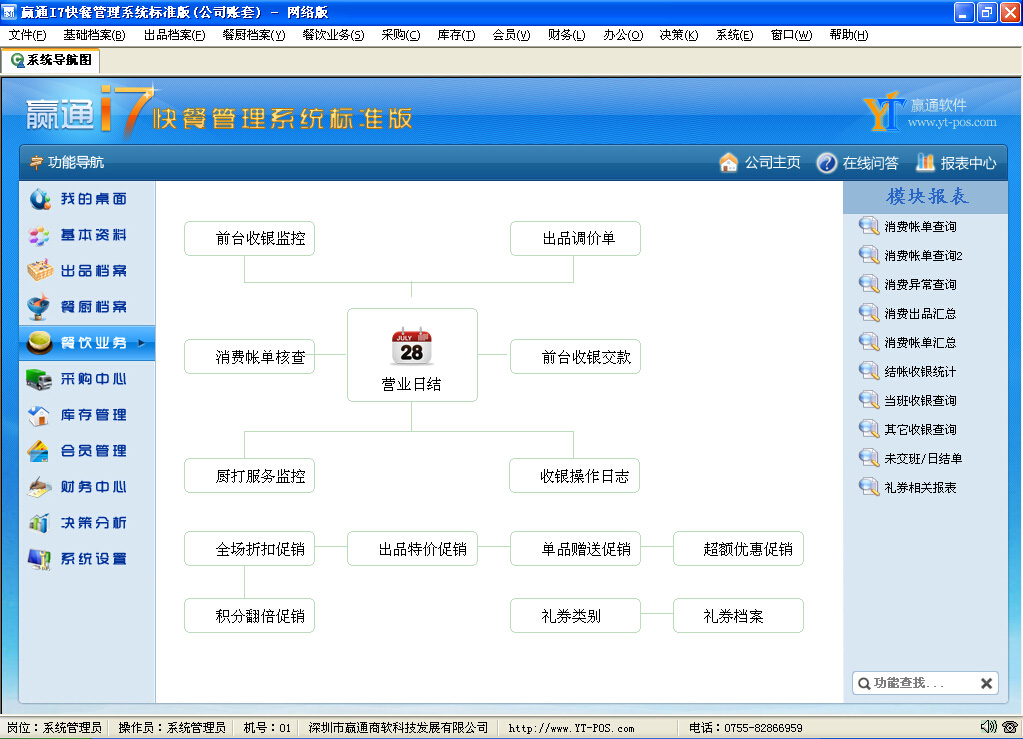Image resolution: width=1023 pixels, height=739 pixels.
Task: Open the 基础档案(B) menu
Action: [x=95, y=35]
